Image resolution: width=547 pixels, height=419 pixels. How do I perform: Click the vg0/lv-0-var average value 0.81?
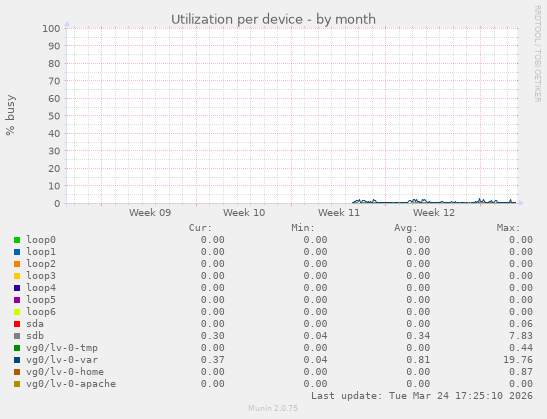tap(418, 360)
